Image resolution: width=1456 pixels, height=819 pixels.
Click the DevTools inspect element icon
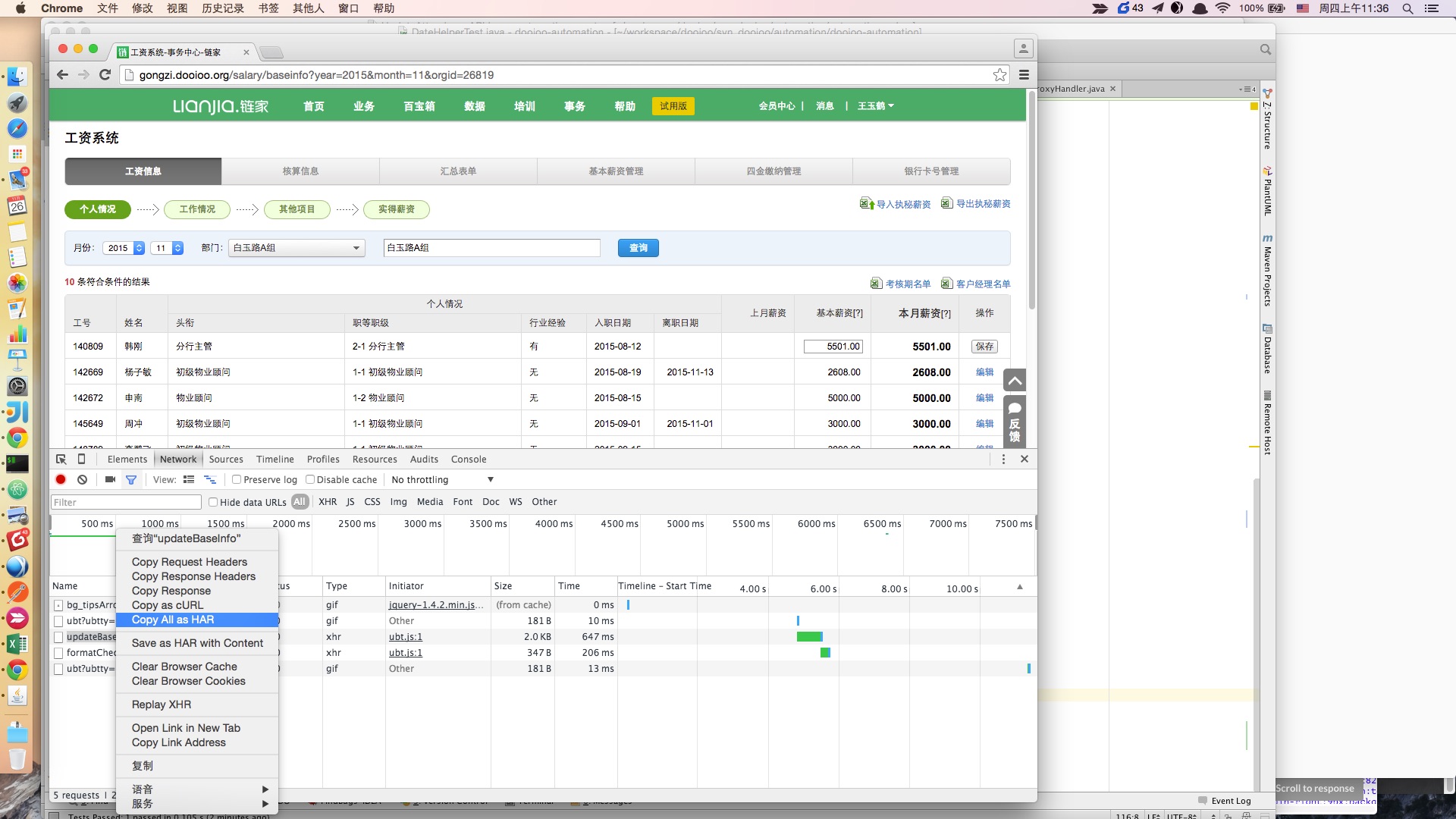click(61, 459)
